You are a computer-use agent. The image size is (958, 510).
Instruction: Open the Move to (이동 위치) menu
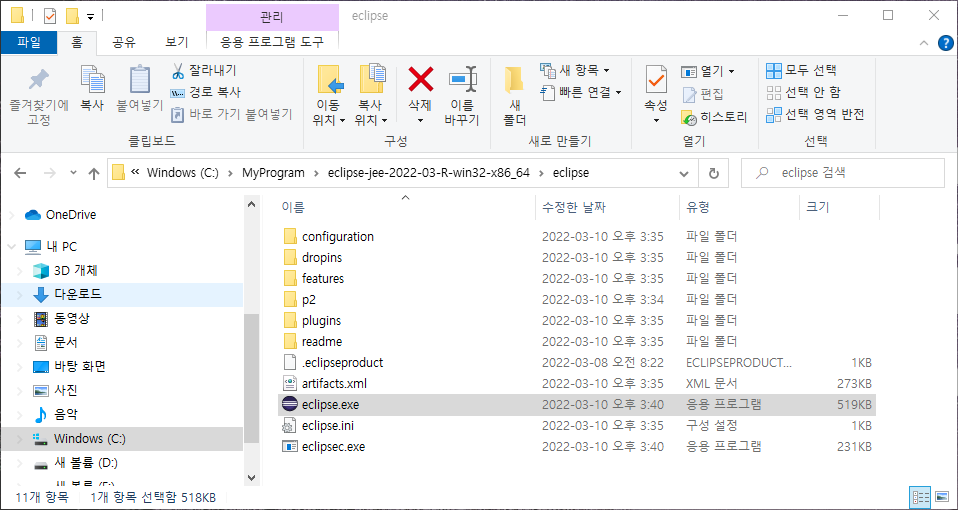pos(329,95)
